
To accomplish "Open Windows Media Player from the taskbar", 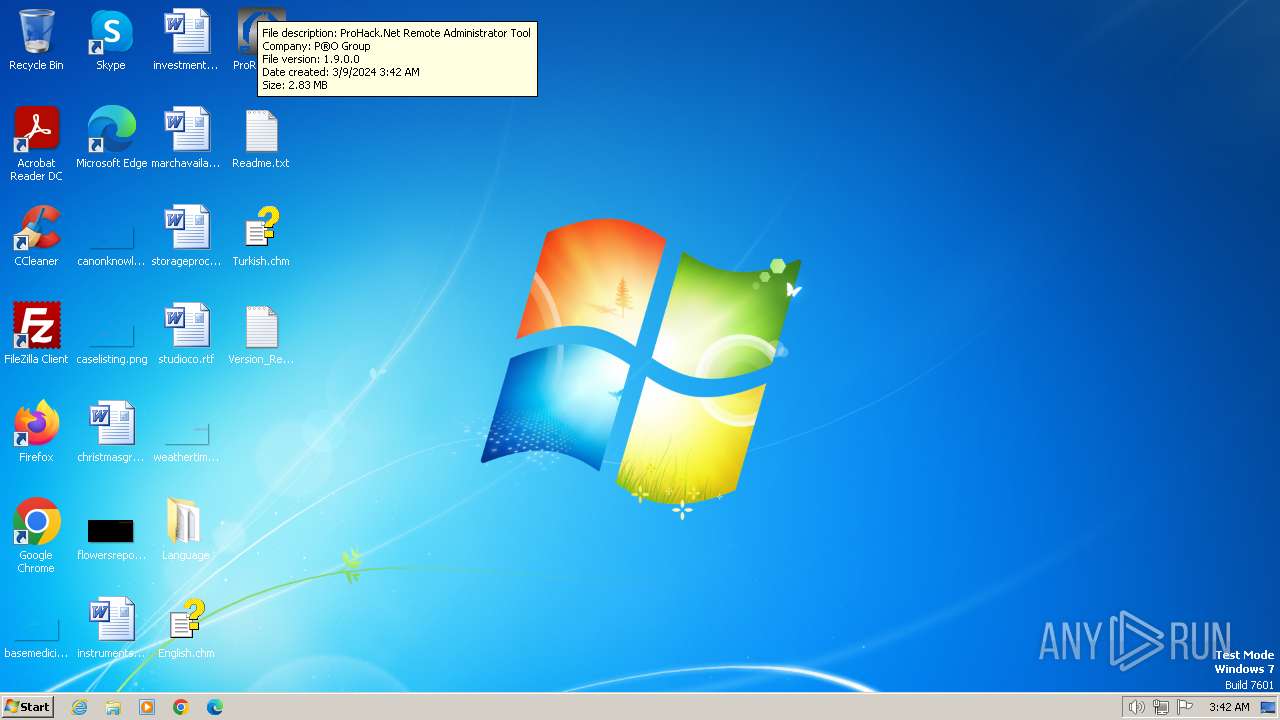I will pos(147,707).
